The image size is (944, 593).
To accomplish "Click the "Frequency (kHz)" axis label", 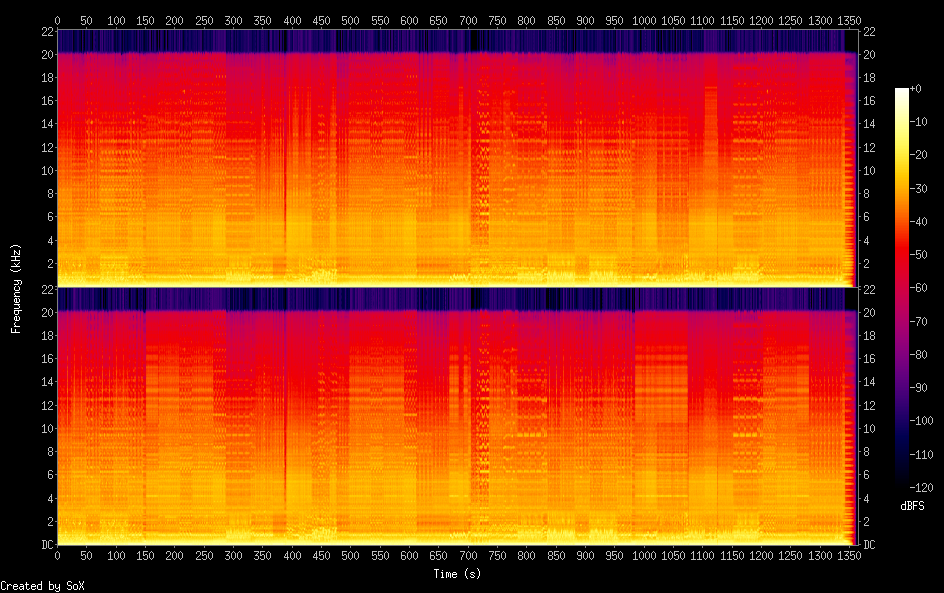I will click(x=16, y=287).
